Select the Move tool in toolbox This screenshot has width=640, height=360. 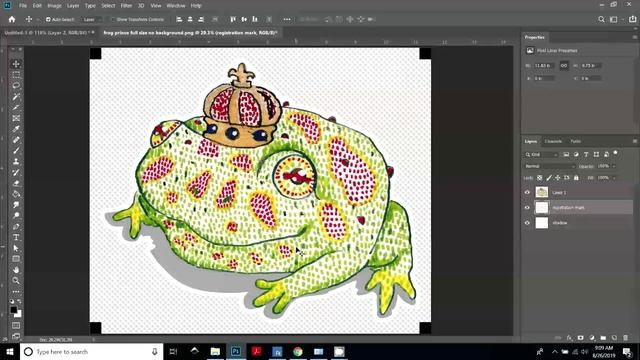(x=16, y=64)
